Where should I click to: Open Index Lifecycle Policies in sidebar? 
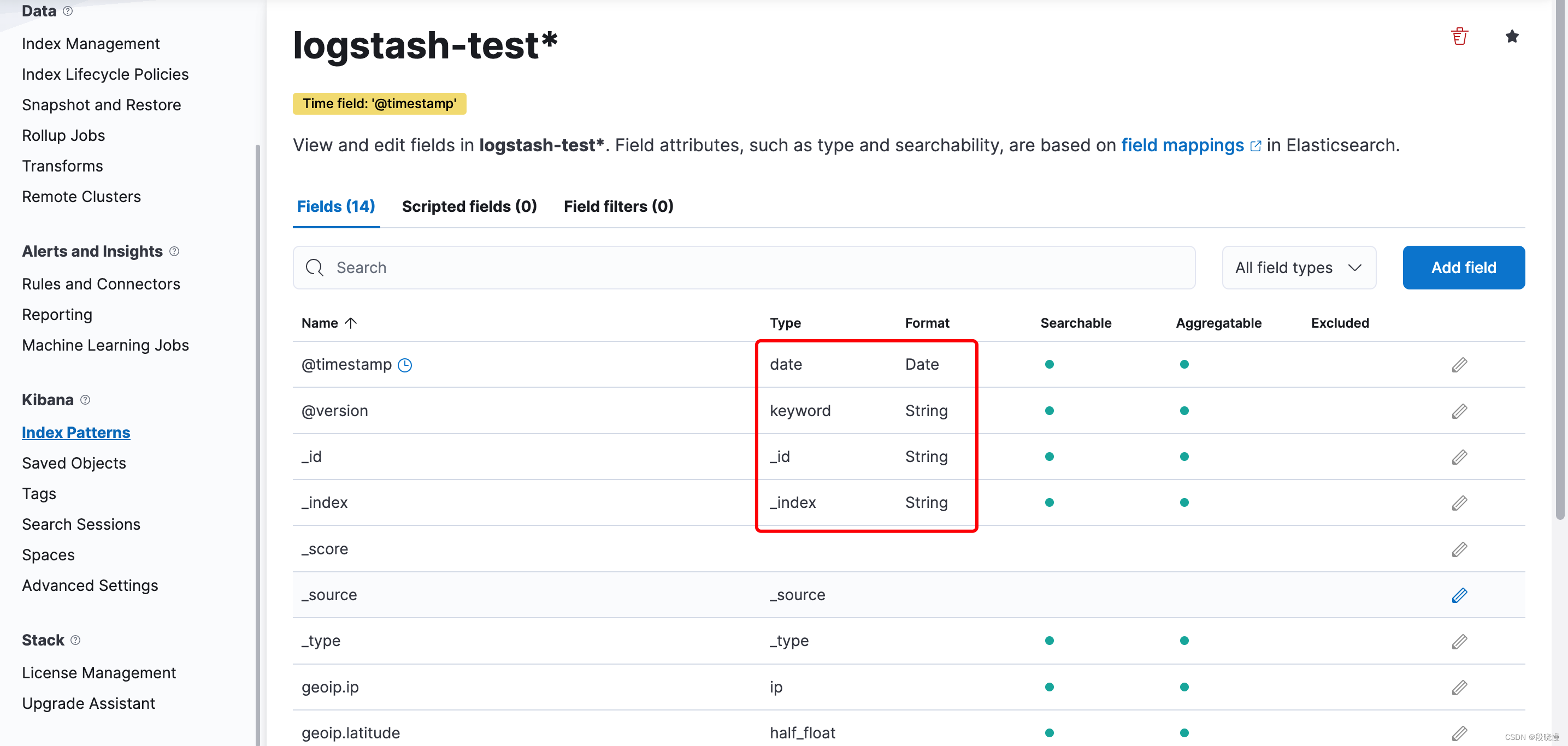click(105, 74)
